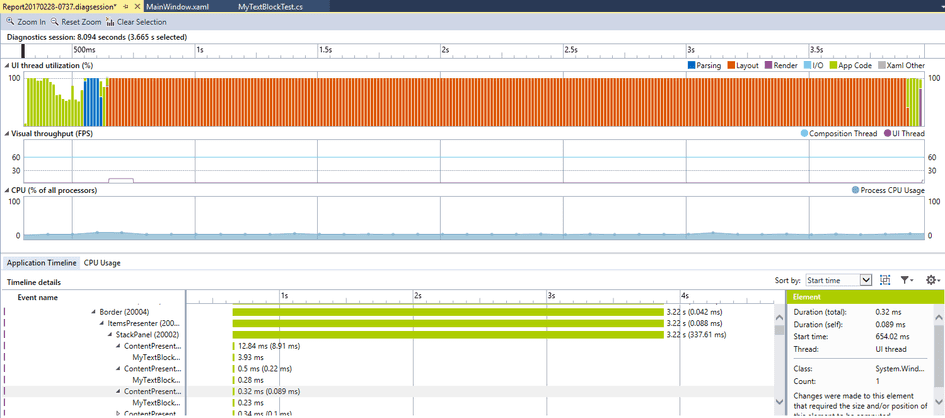Click the Reset Zoom button label

pos(81,22)
